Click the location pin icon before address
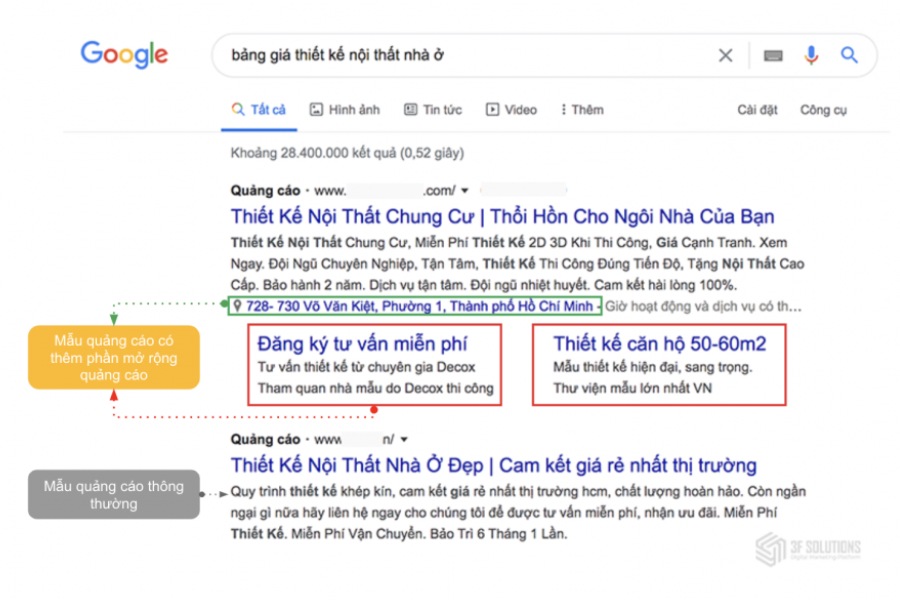900x600 pixels. tap(236, 306)
